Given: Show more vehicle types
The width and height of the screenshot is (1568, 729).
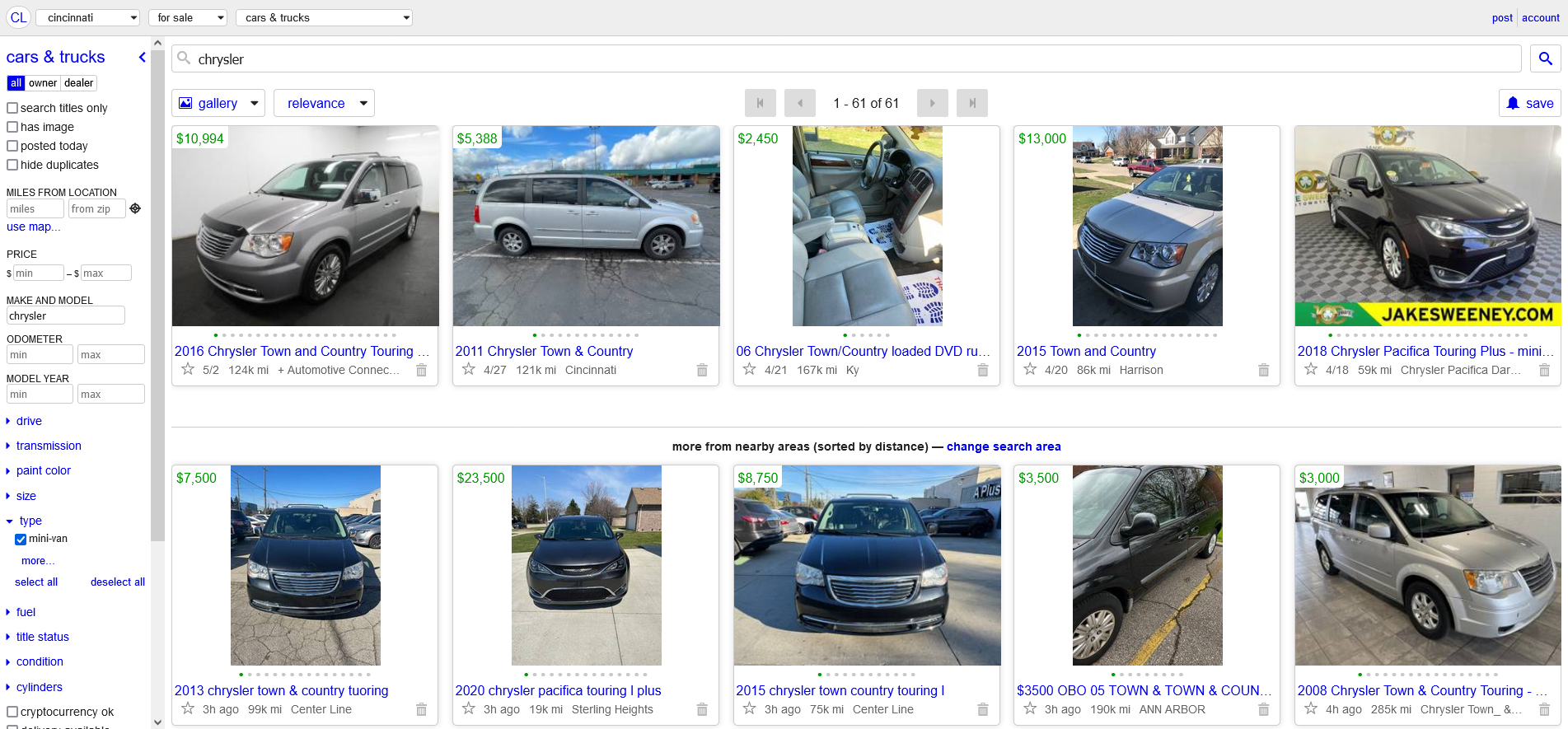Looking at the screenshot, I should coord(38,561).
